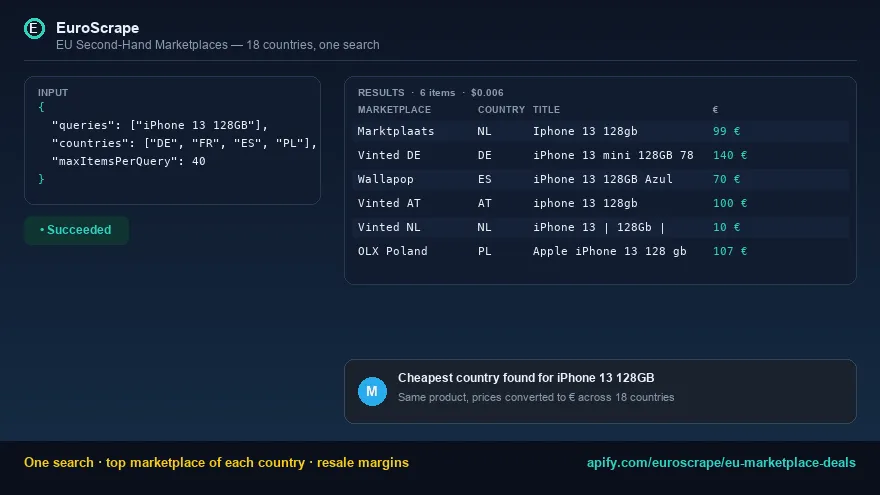Image resolution: width=880 pixels, height=495 pixels.
Task: Click the subtitle 'EU Second-Hand Marketplaces — 18 countries, one search'
Action: [218, 45]
